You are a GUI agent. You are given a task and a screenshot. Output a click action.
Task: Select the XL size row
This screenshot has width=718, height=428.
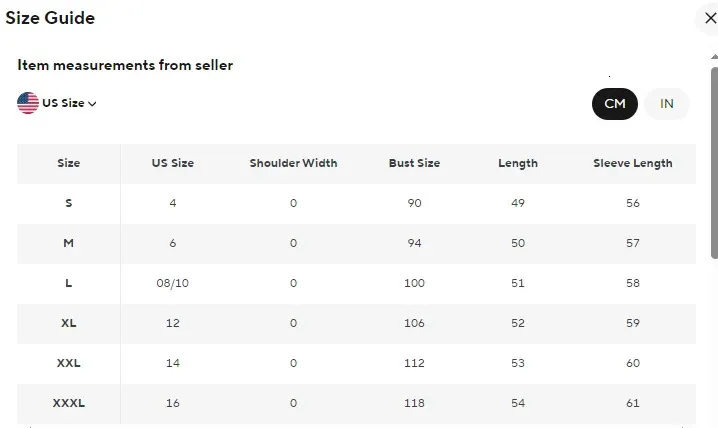click(69, 323)
